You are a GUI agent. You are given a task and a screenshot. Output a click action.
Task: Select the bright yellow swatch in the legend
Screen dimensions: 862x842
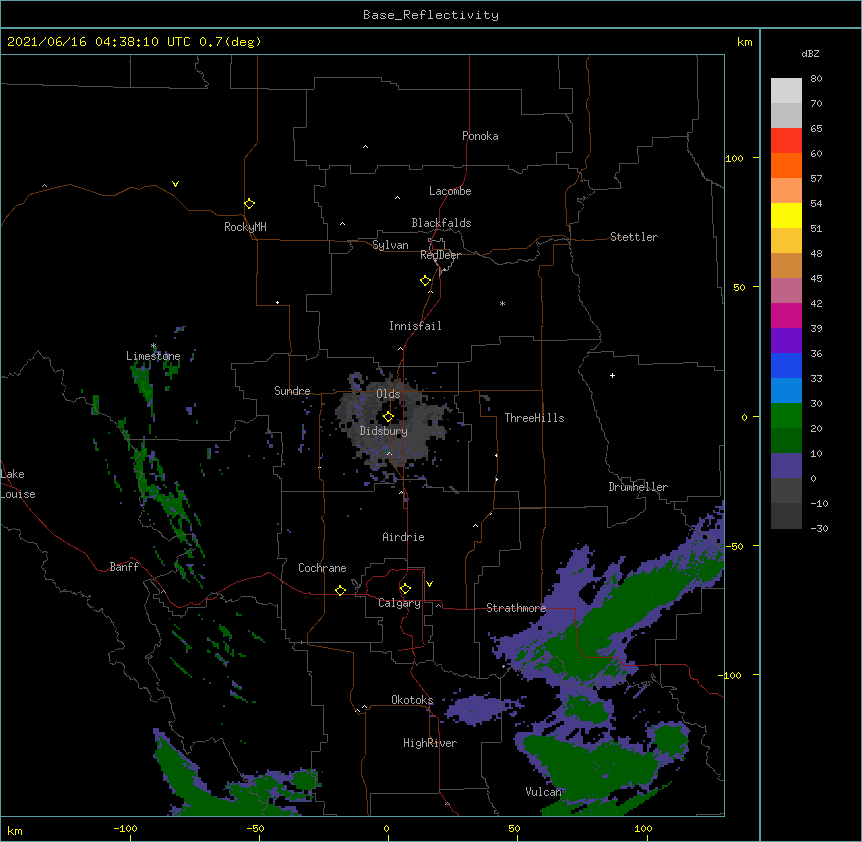(786, 215)
